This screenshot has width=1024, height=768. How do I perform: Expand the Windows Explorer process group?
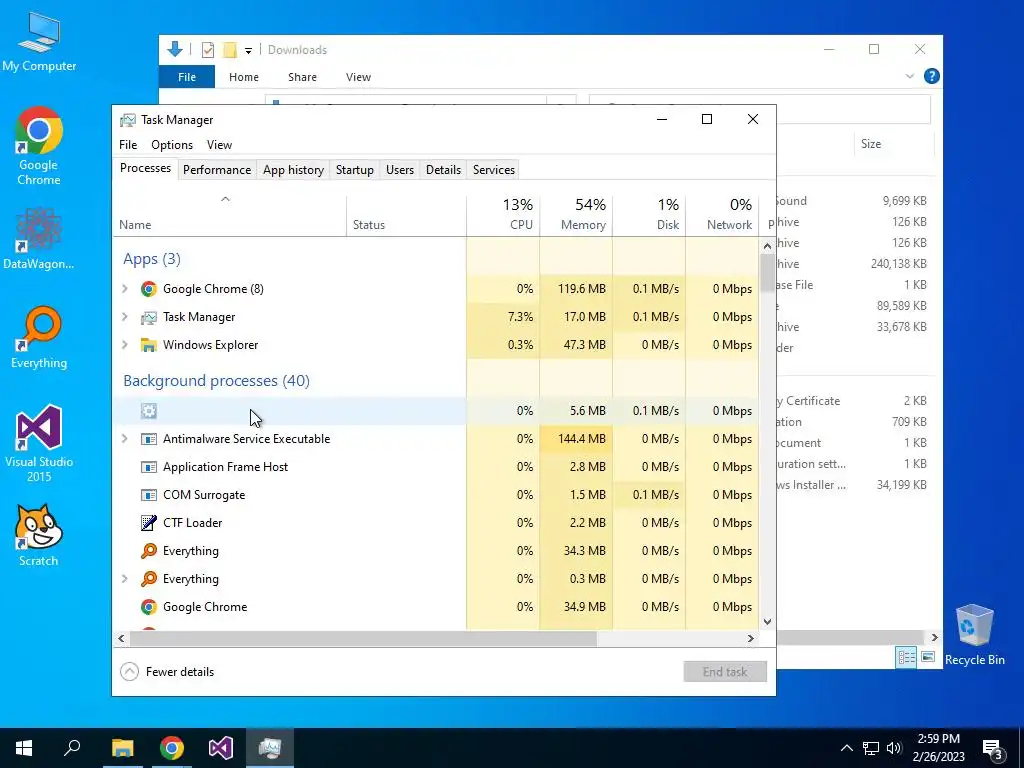125,345
